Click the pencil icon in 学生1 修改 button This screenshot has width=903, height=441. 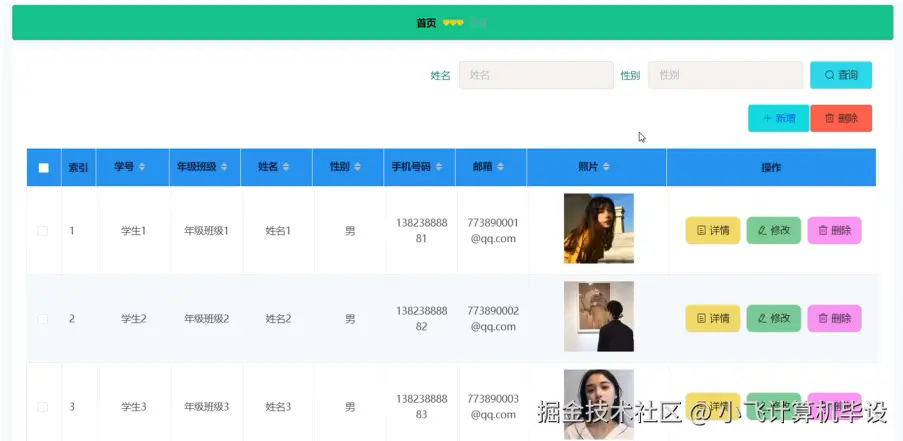pos(762,230)
